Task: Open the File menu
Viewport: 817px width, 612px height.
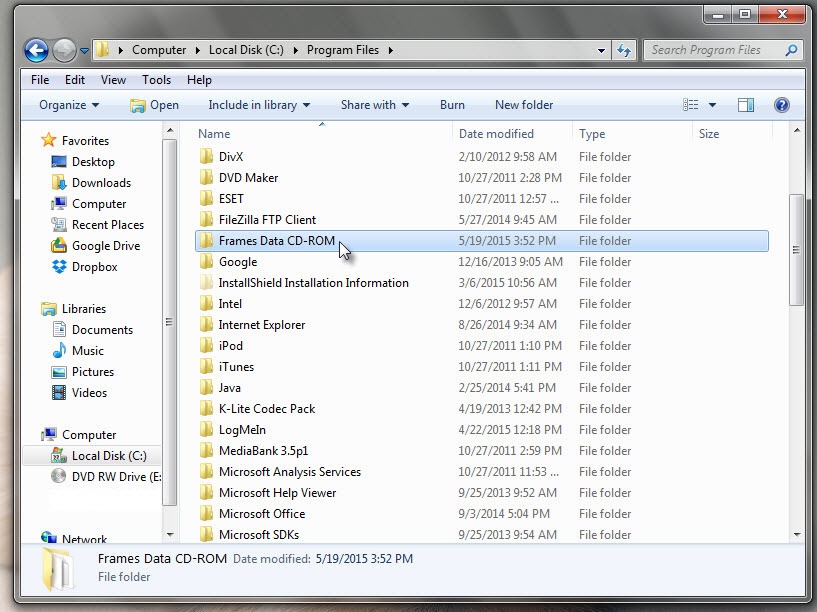Action: [40, 80]
